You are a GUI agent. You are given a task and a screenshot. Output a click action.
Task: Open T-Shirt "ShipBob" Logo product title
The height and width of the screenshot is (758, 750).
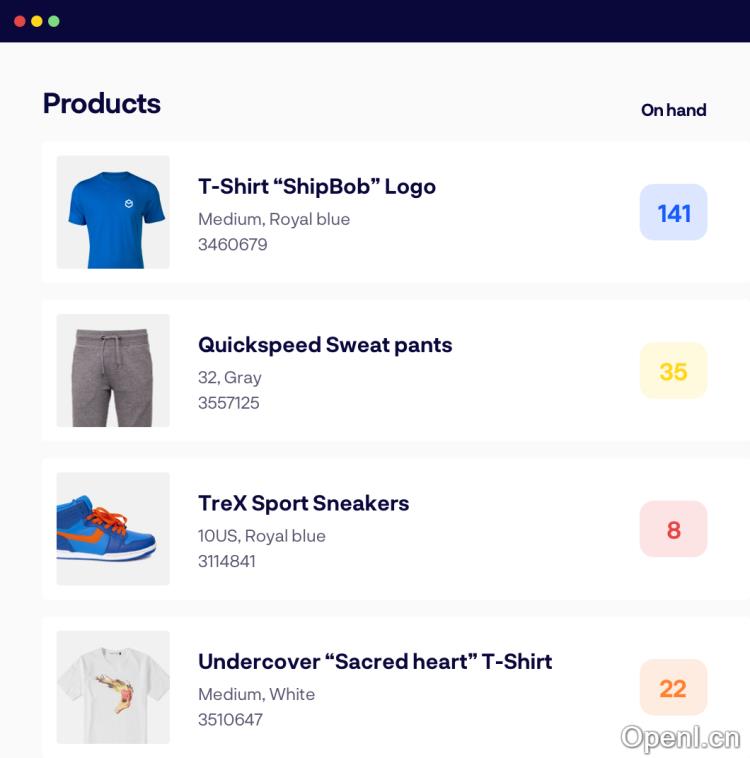click(x=317, y=187)
